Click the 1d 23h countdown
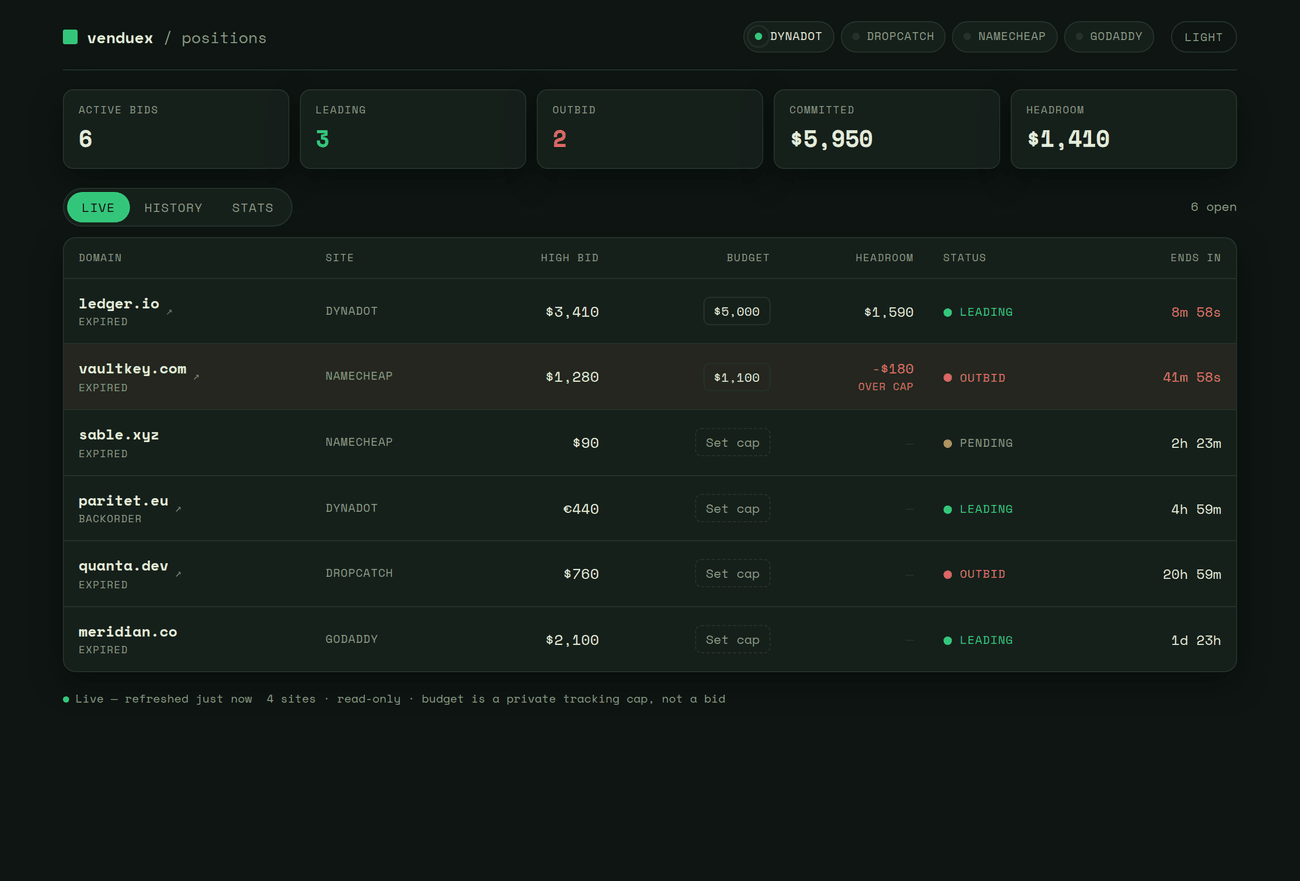This screenshot has width=1300, height=881. [x=1196, y=640]
